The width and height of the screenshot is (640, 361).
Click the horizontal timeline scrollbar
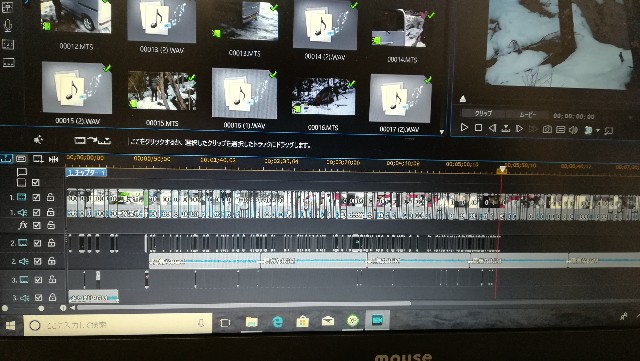[243, 305]
